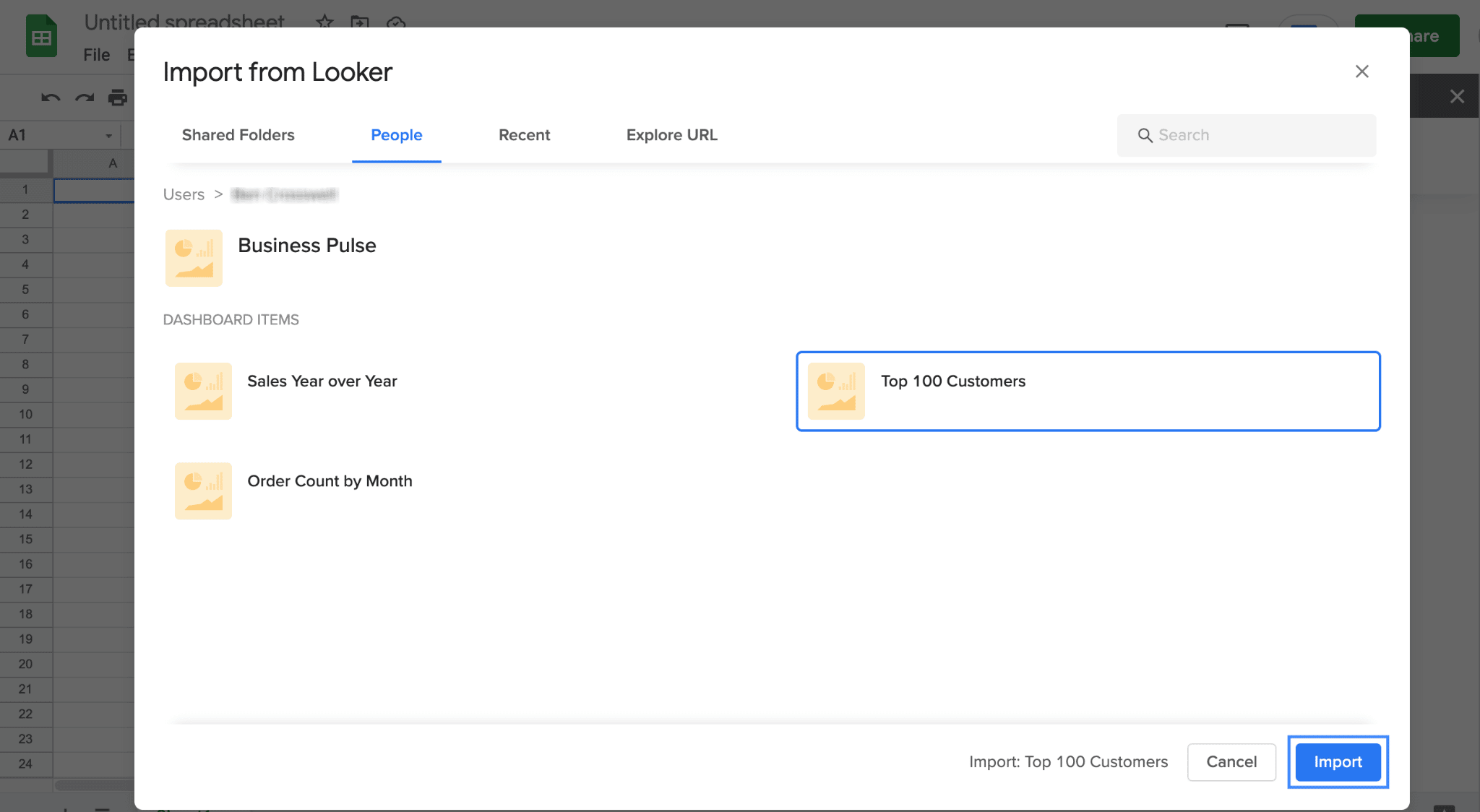
Task: Click the blurred user name breadcrumb
Action: coord(284,194)
